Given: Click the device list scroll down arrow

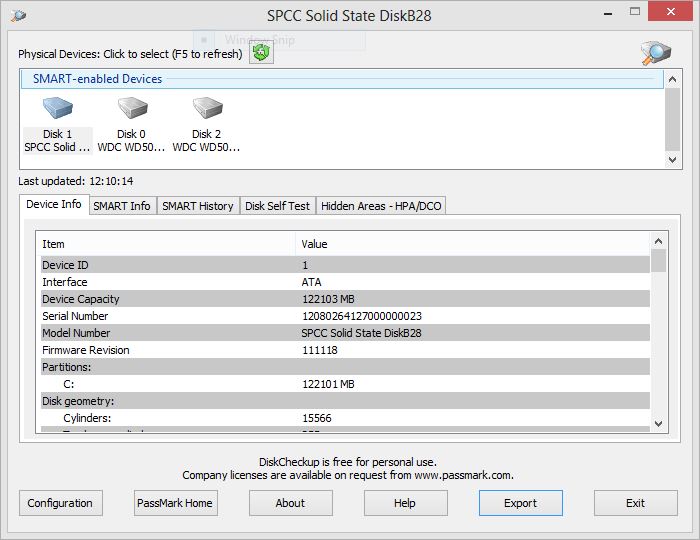Looking at the screenshot, I should 673,159.
